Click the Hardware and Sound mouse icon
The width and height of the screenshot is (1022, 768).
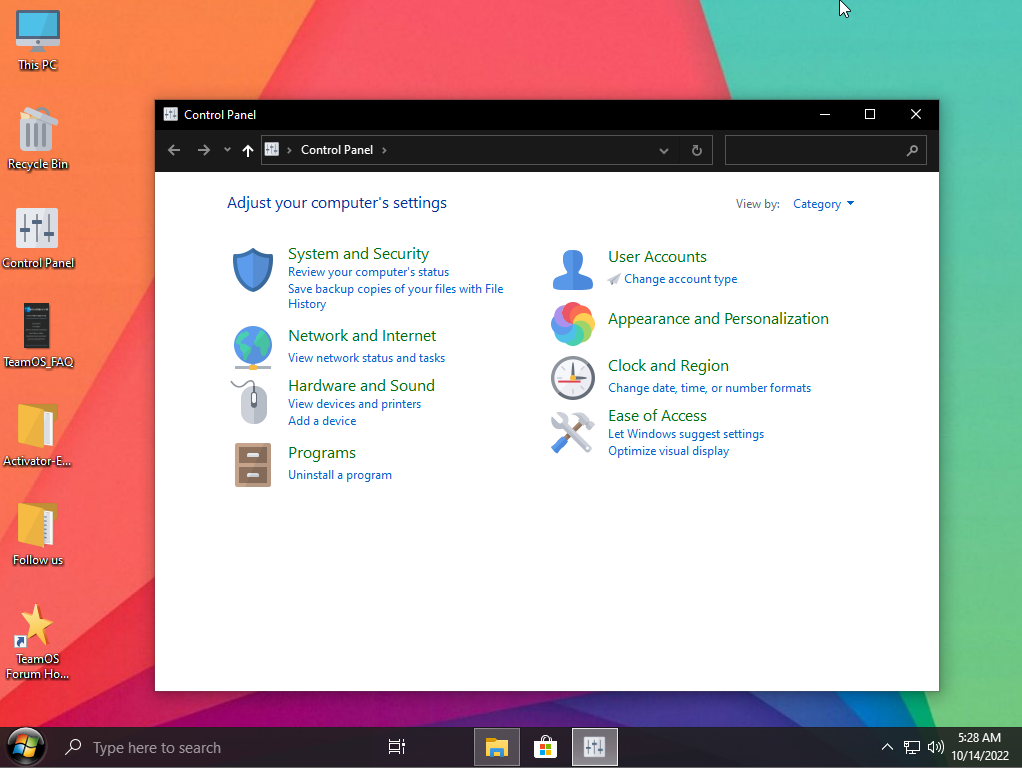pyautogui.click(x=253, y=402)
